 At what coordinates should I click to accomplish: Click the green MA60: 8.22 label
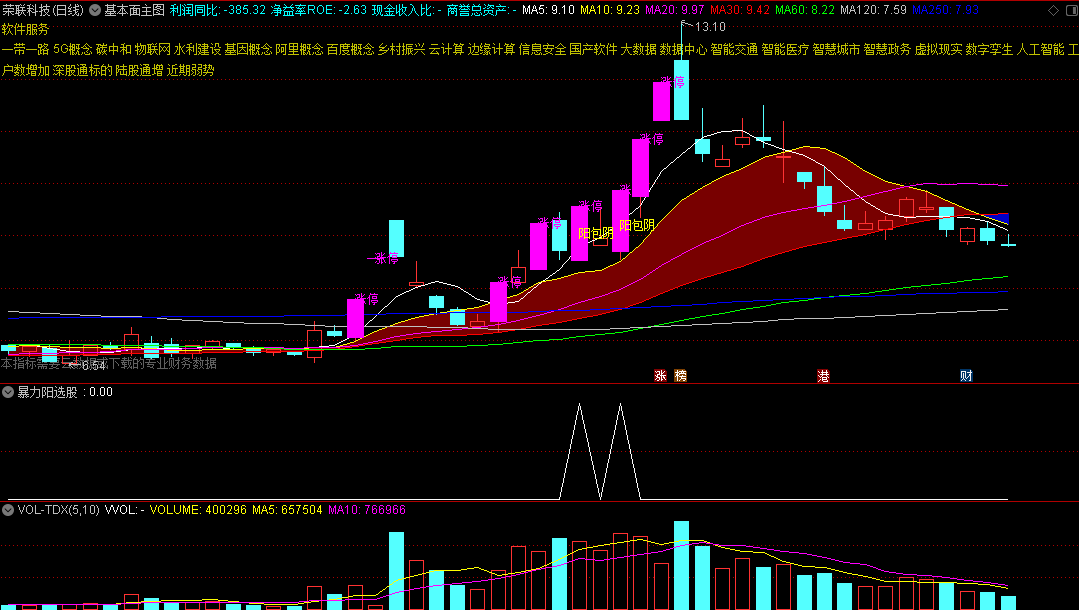[x=804, y=10]
